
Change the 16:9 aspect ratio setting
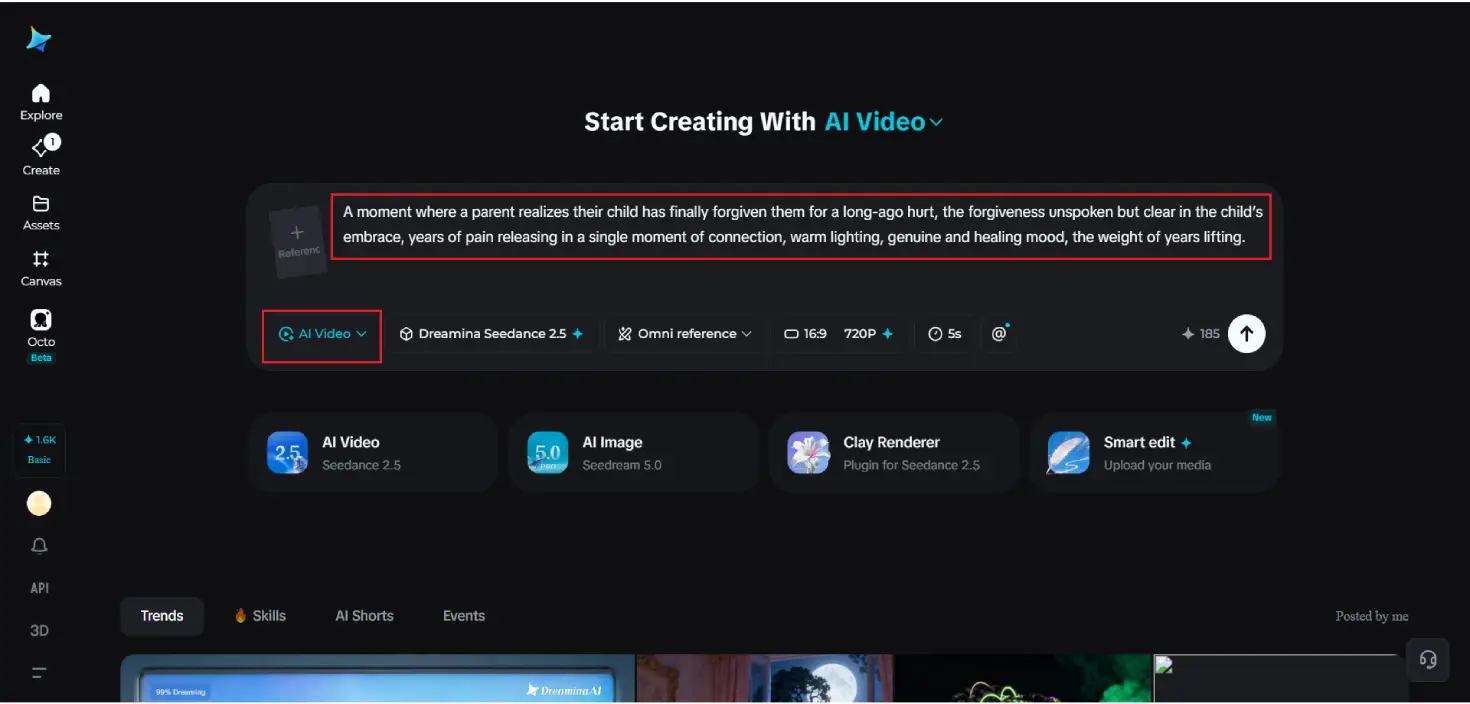(805, 334)
